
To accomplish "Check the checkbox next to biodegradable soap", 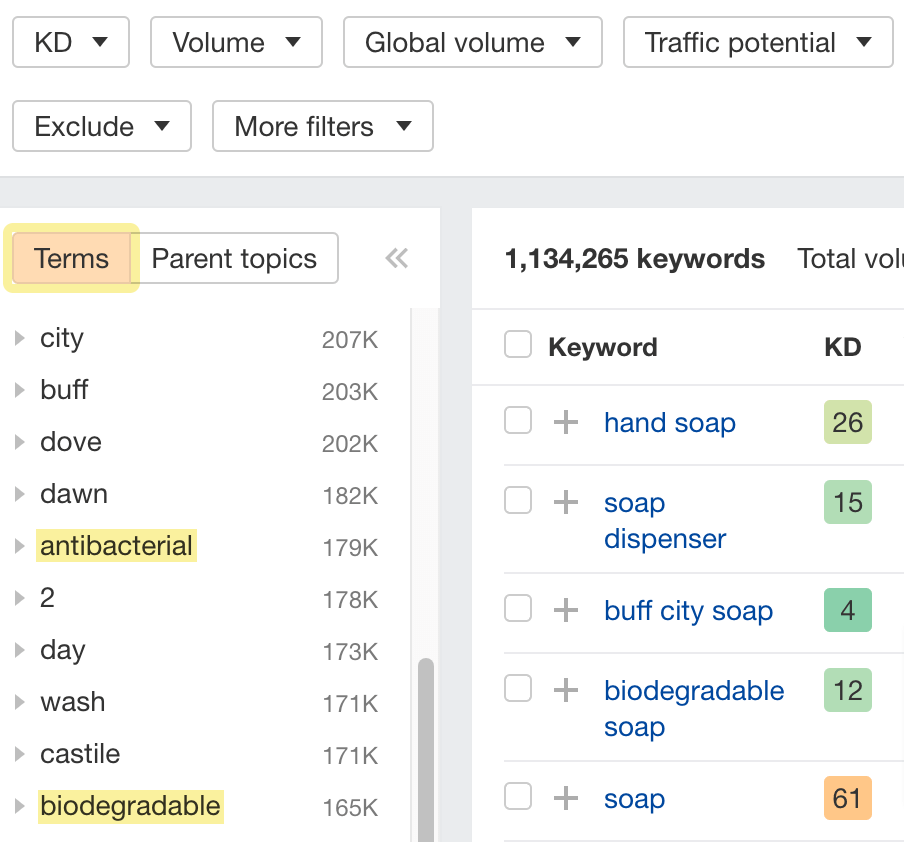I will tap(518, 690).
